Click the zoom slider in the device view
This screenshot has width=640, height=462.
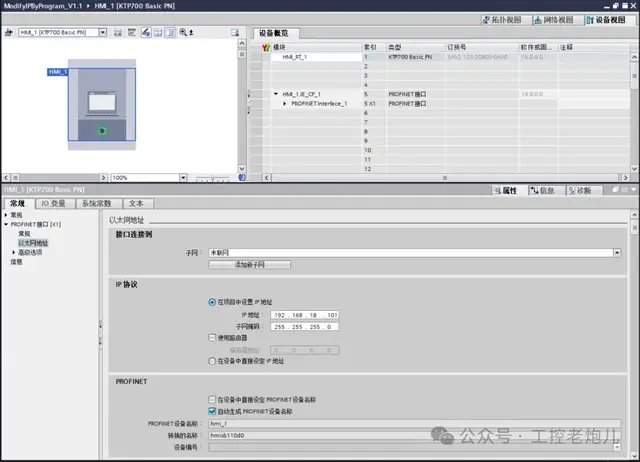[x=212, y=178]
